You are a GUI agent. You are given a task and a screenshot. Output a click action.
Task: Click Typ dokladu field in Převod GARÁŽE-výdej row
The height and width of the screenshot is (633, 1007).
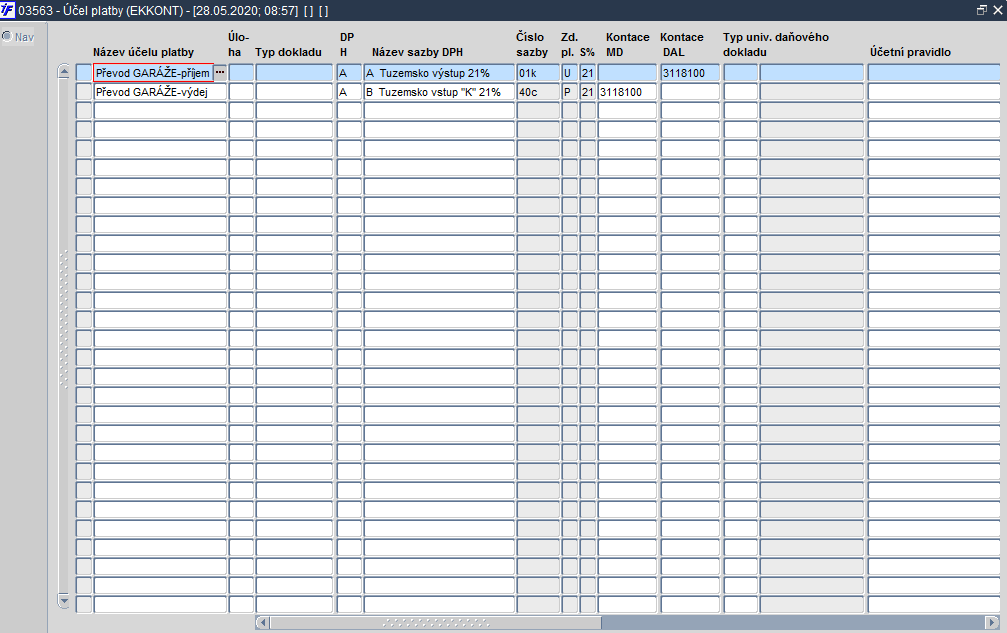pos(294,92)
